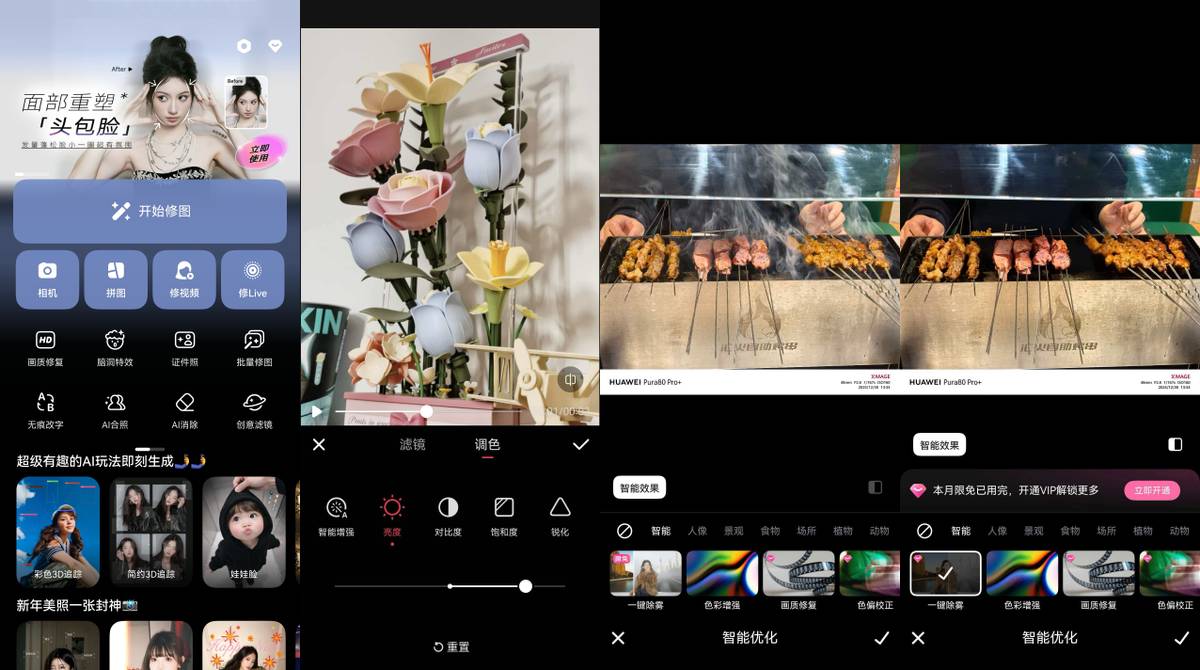This screenshot has height=670, width=1200.
Task: Choose the 一键除雾 thumbnail with the 限免 badge
Action: click(645, 573)
